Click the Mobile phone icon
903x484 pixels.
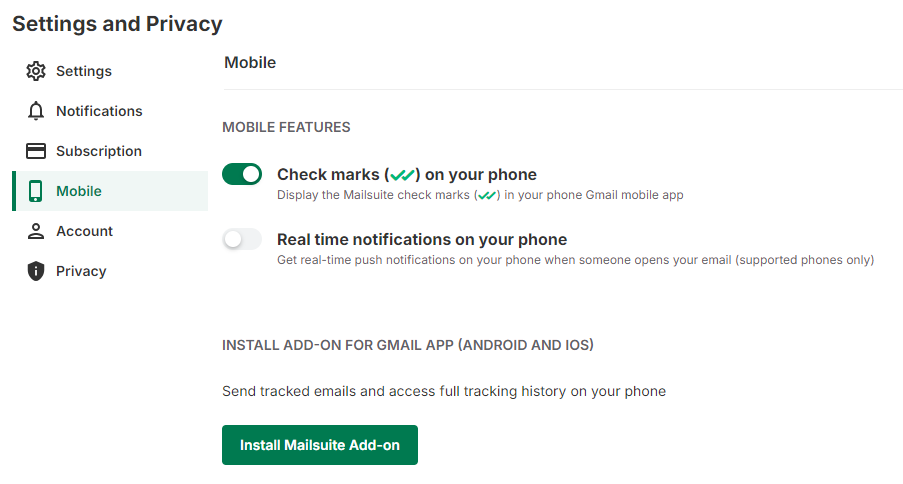(x=36, y=191)
